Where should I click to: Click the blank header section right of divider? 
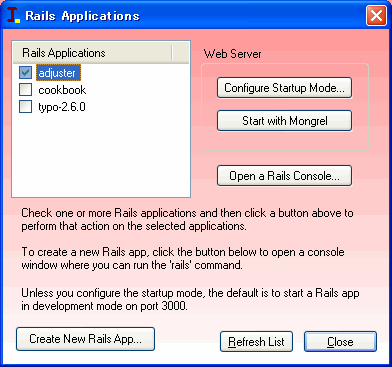(x=181, y=53)
